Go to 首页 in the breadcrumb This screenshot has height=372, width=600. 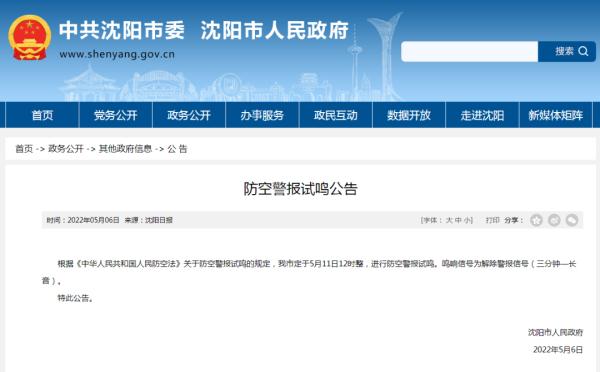tap(24, 148)
